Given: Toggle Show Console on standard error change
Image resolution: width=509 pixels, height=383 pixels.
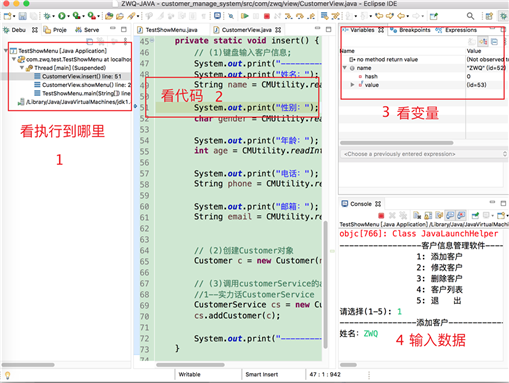Looking at the screenshot, I should tap(461, 215).
